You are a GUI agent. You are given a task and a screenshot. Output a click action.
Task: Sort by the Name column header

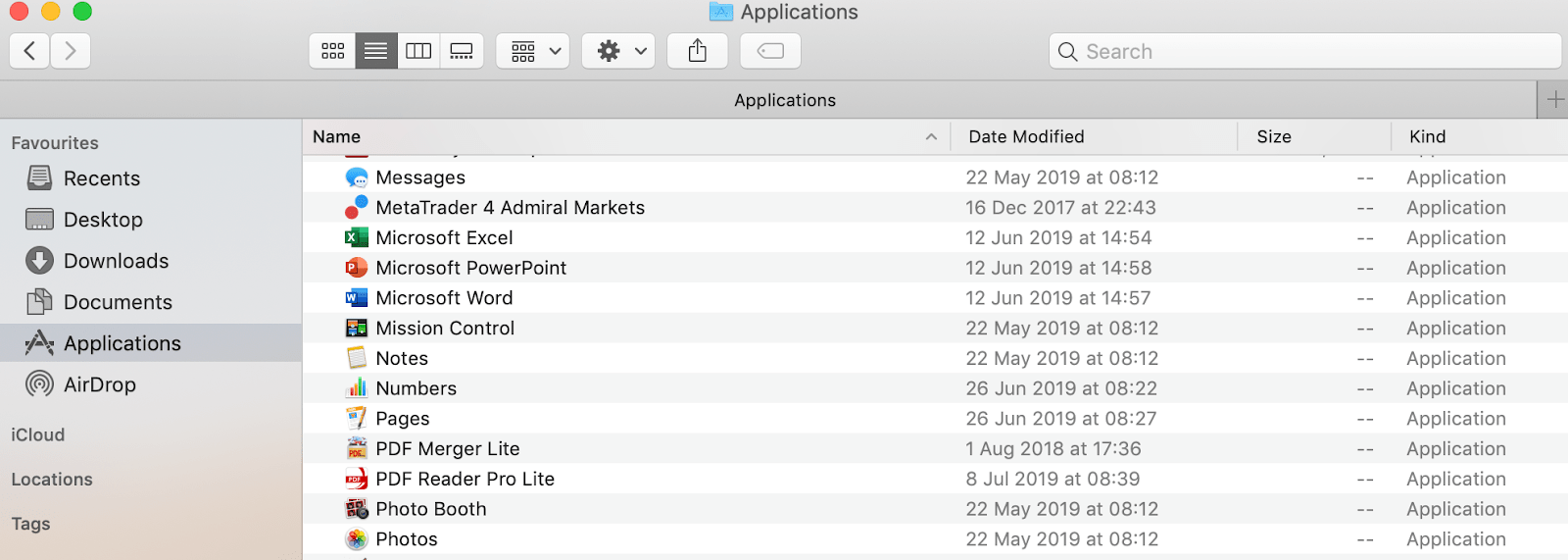pos(627,136)
